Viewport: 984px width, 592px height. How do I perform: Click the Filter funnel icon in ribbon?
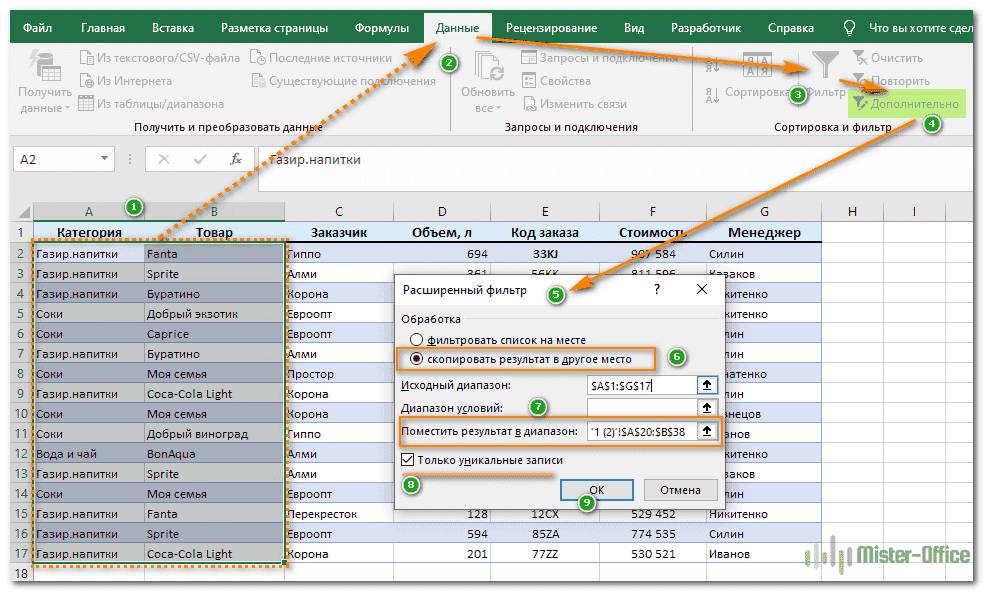[x=825, y=65]
